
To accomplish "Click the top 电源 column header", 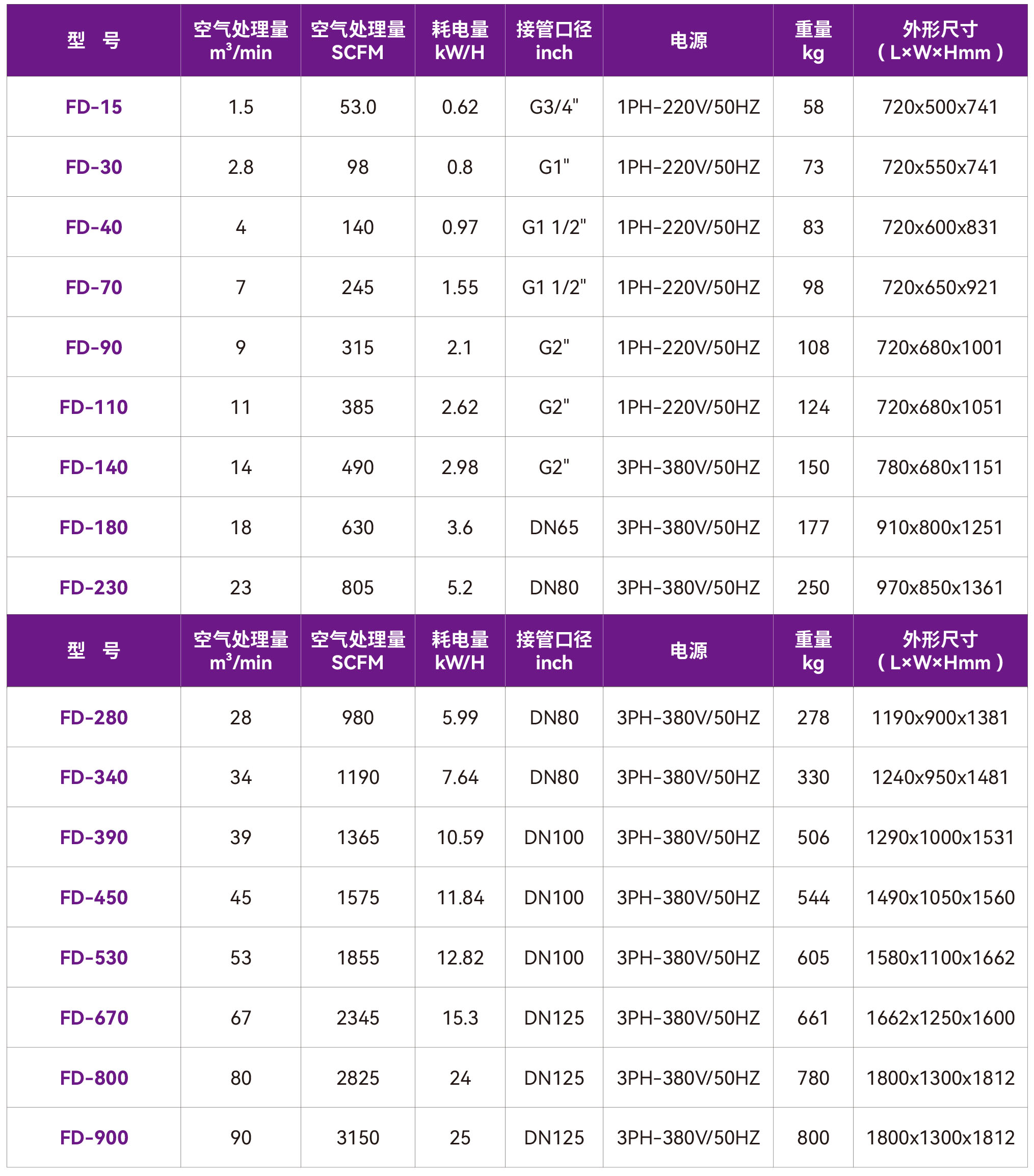I will point(688,40).
